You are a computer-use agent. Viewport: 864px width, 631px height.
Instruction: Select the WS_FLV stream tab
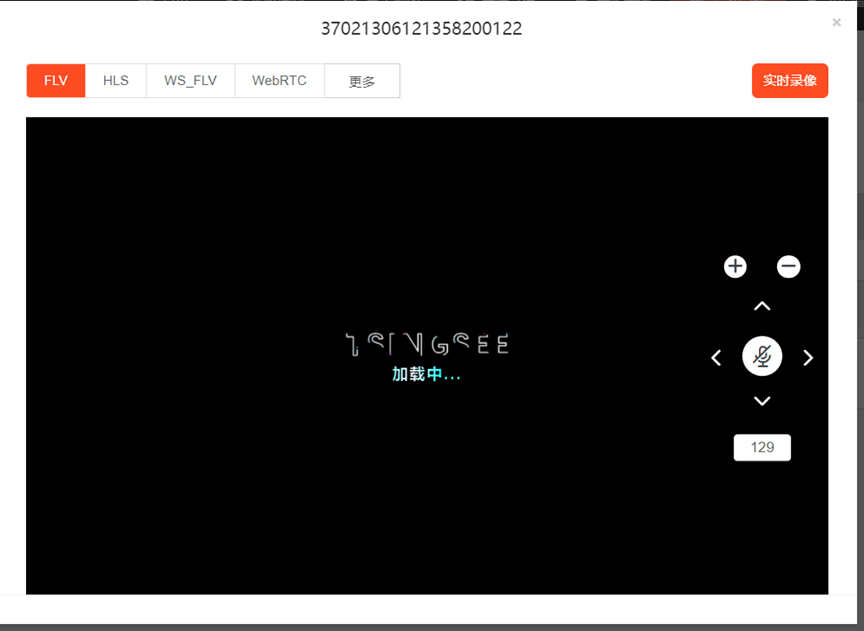click(x=190, y=81)
